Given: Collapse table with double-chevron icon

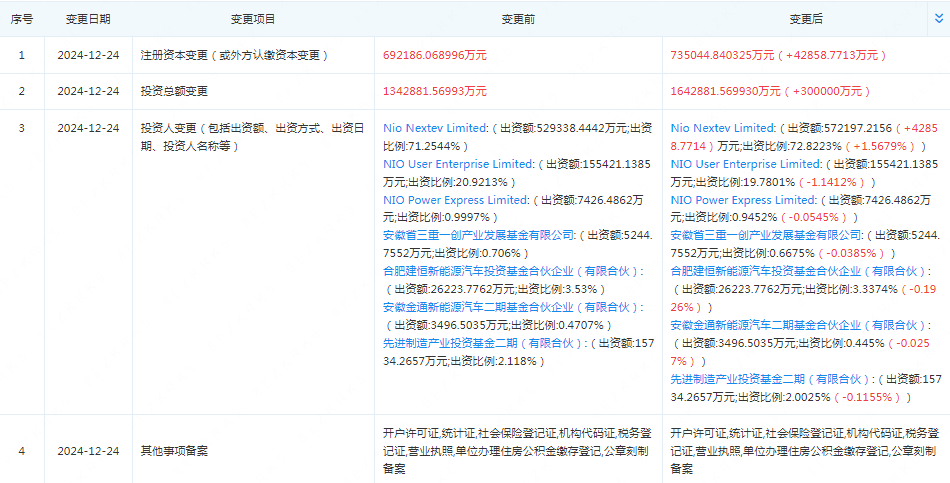Looking at the screenshot, I should click(x=940, y=19).
